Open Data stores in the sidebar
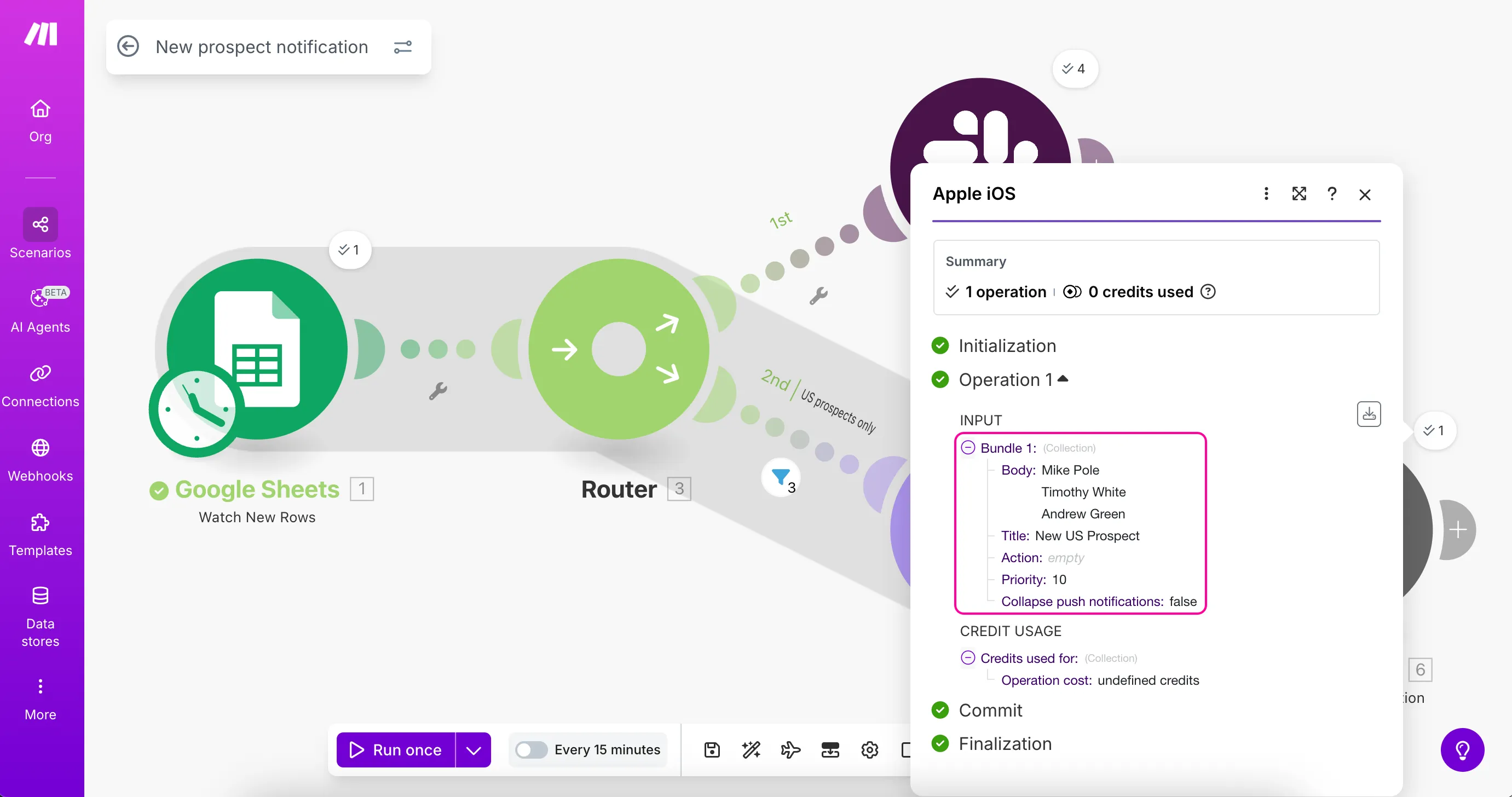The image size is (1512, 797). [x=41, y=616]
